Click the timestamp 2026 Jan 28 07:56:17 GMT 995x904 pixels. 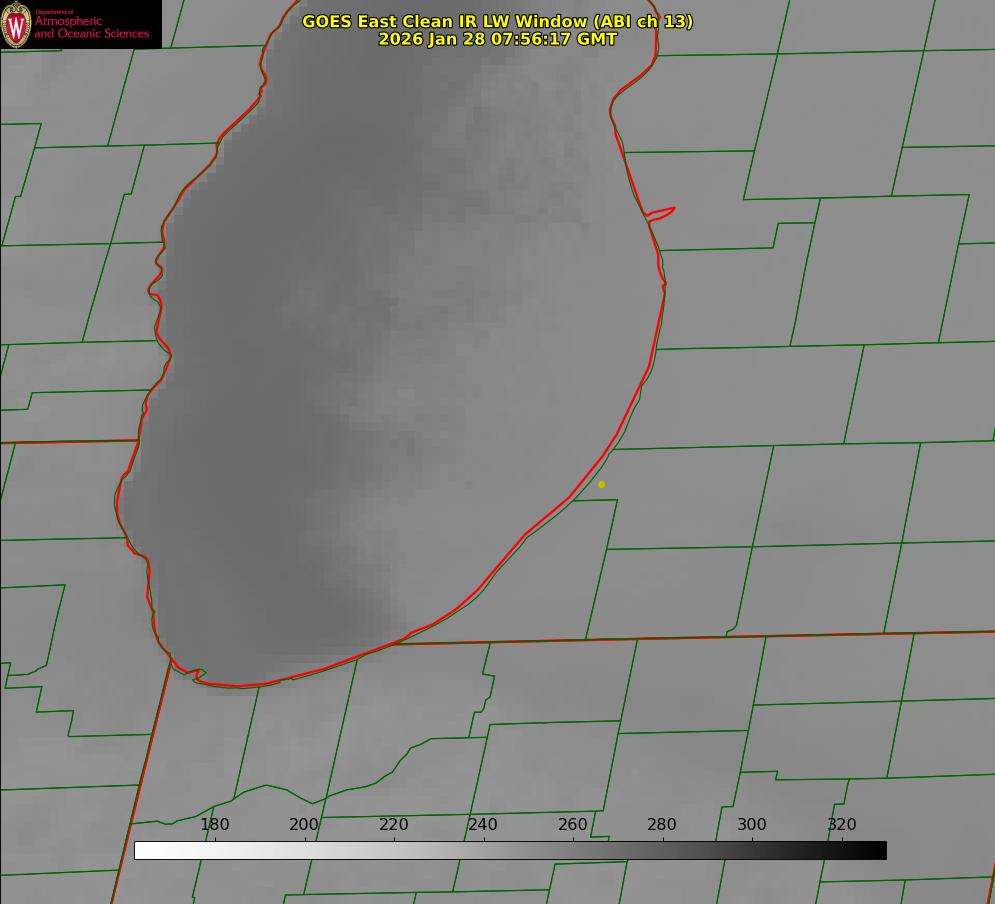[x=498, y=39]
